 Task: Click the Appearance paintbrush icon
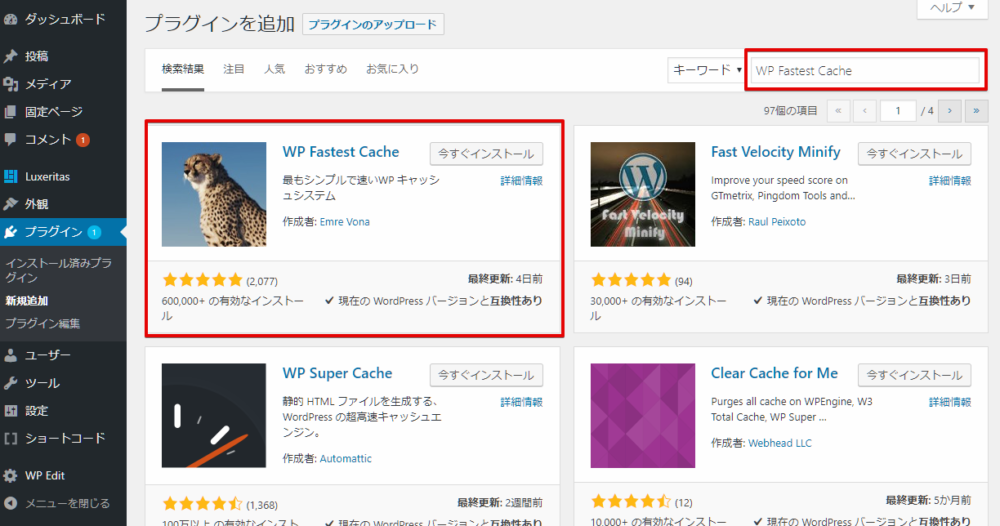tap(11, 204)
